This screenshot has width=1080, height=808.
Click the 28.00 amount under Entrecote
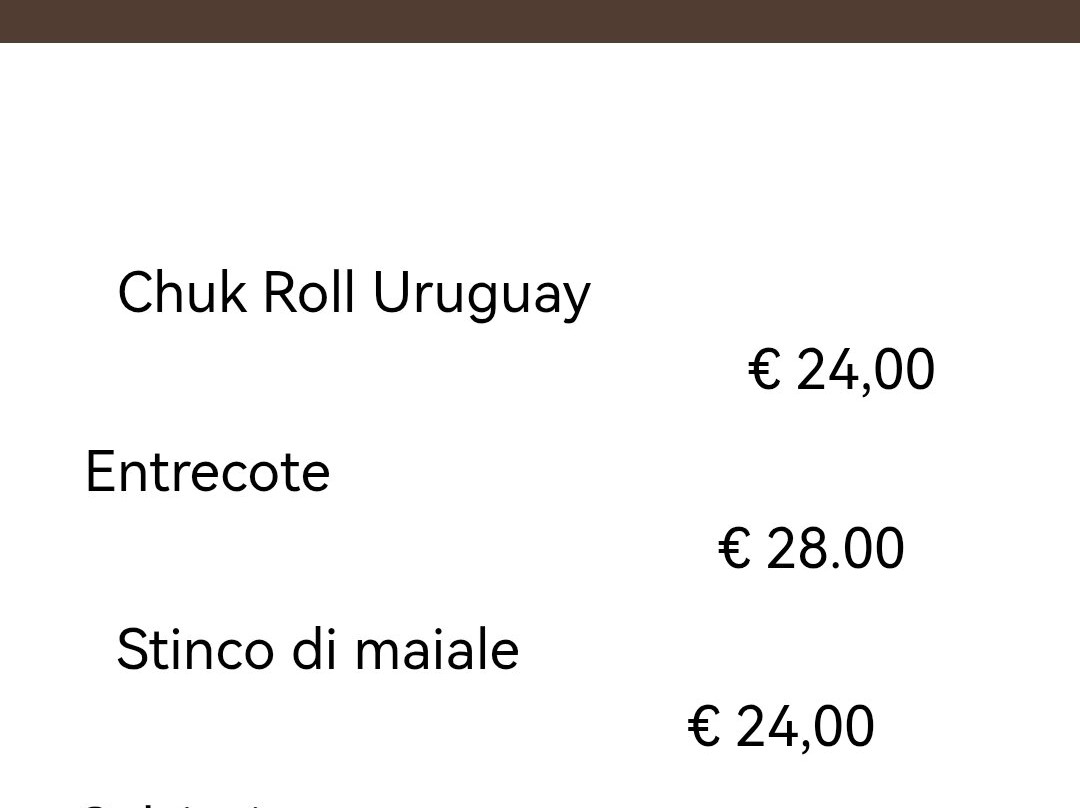[836, 549]
